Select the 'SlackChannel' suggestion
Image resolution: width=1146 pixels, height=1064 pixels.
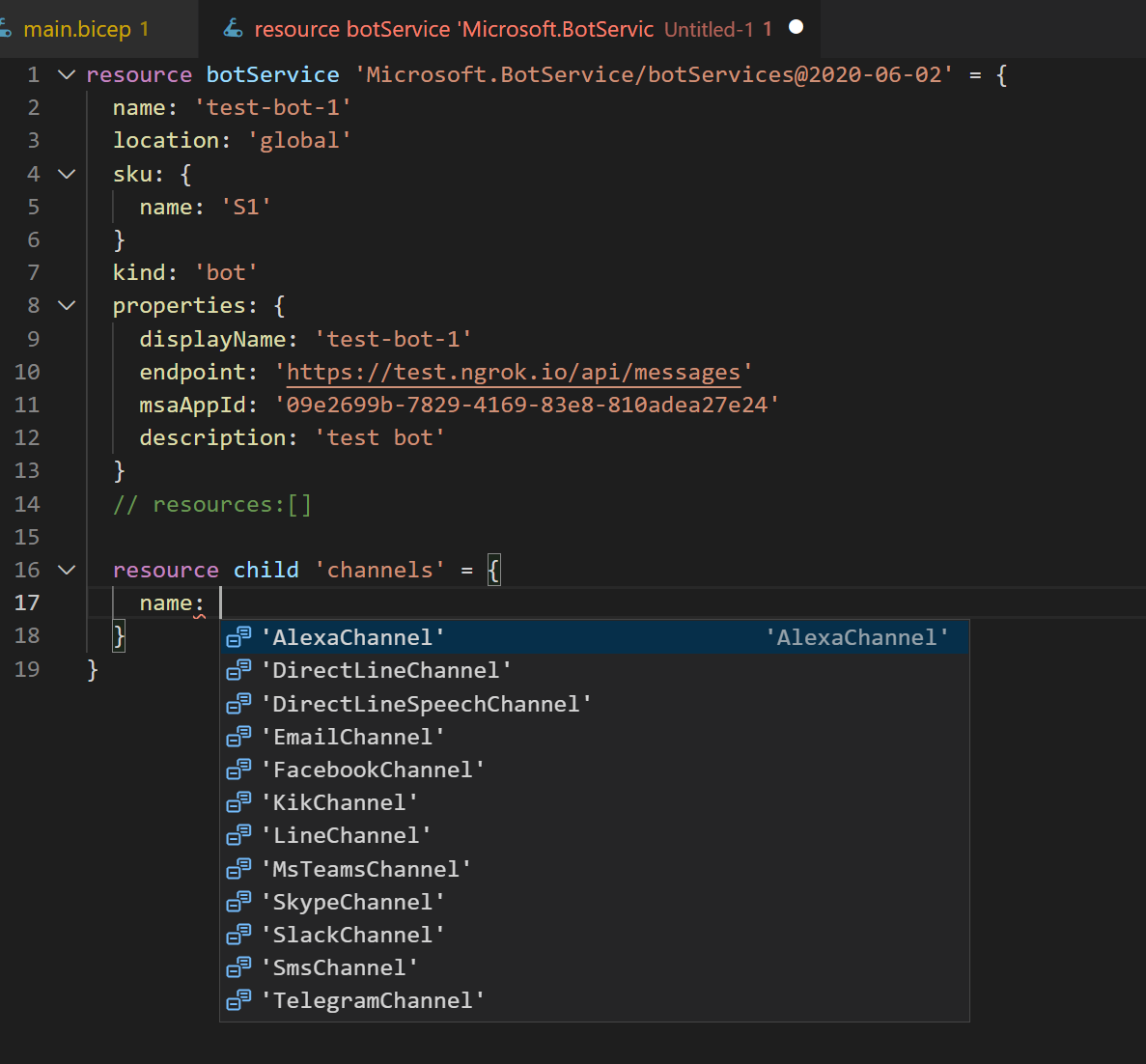tap(594, 935)
